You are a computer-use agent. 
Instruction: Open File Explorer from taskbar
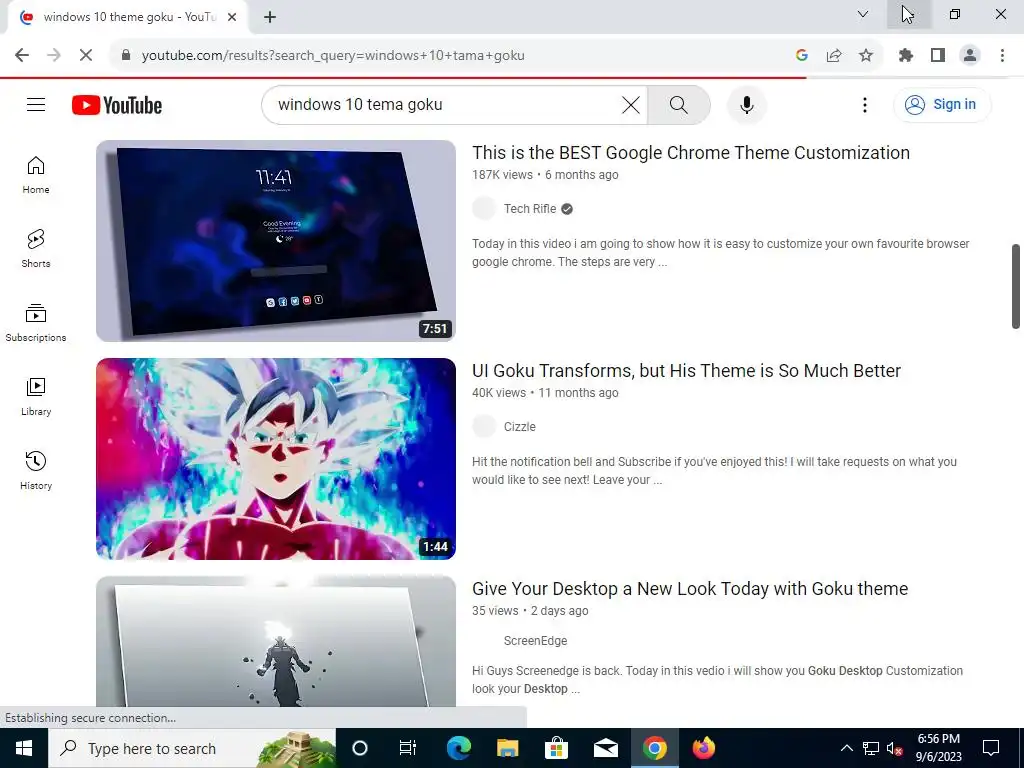tap(507, 748)
